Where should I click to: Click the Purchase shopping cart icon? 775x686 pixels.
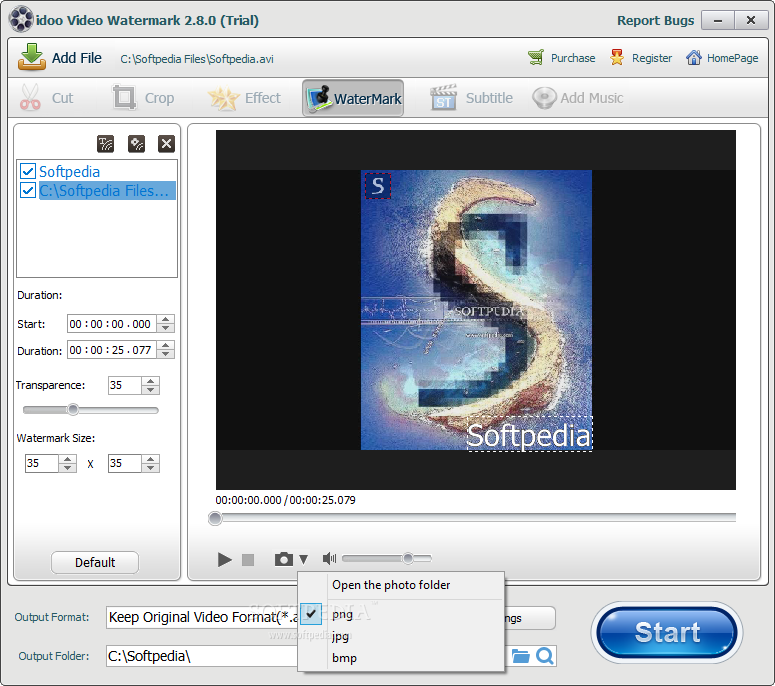point(536,58)
